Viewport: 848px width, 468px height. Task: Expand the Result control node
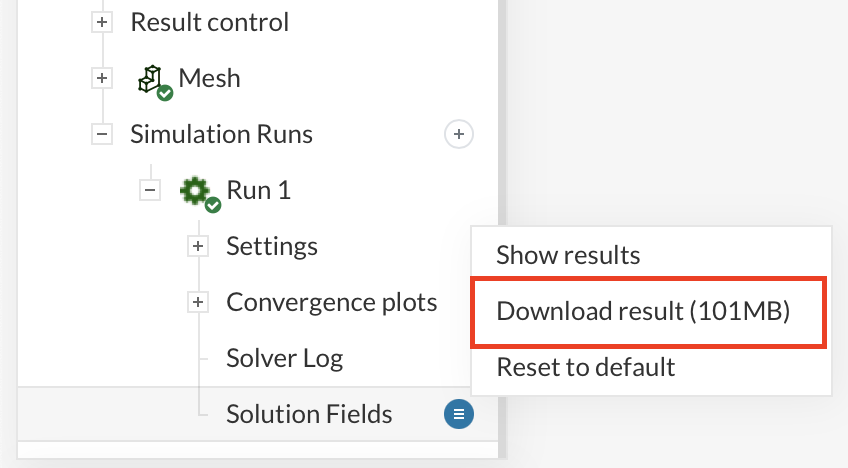pos(102,22)
